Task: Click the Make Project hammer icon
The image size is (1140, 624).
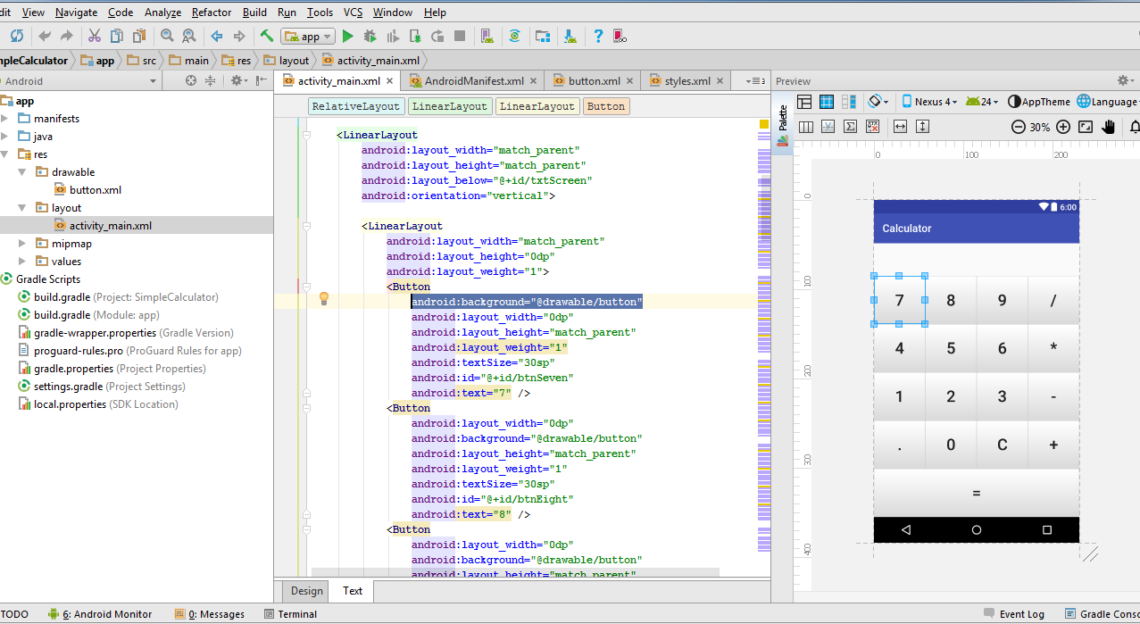Action: tap(267, 36)
